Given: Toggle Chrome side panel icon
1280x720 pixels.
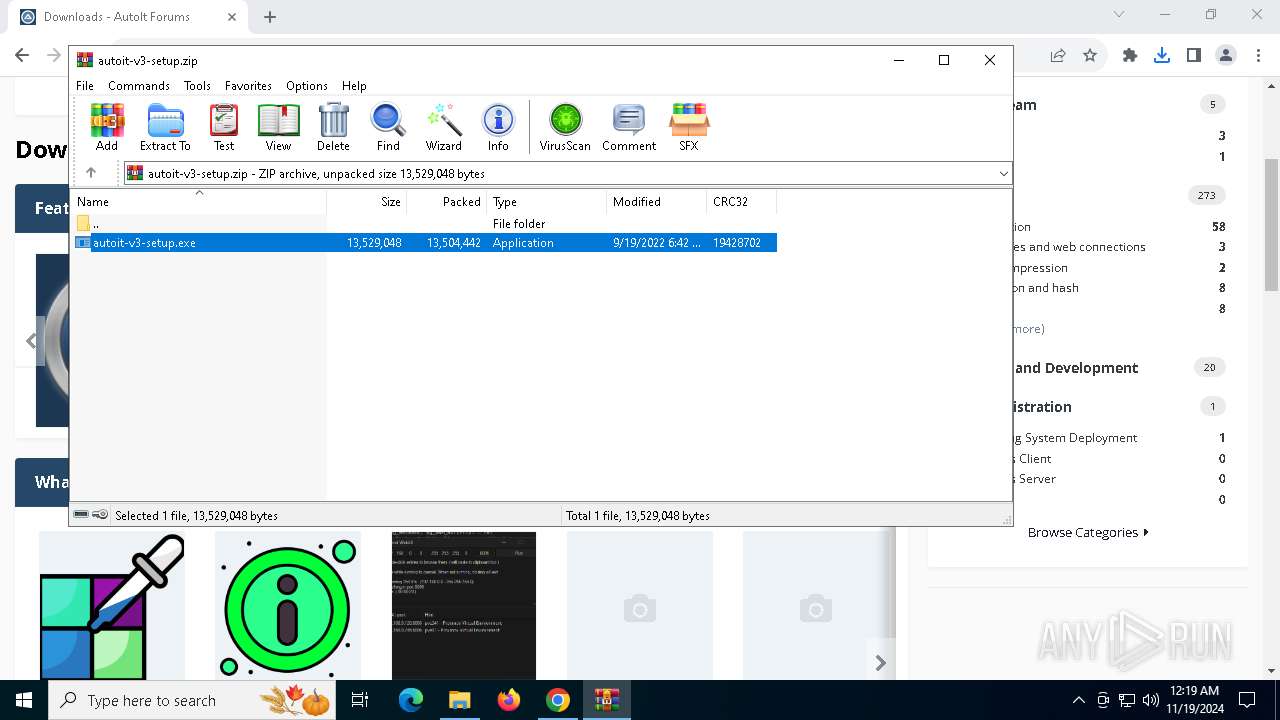Looking at the screenshot, I should (x=1193, y=55).
